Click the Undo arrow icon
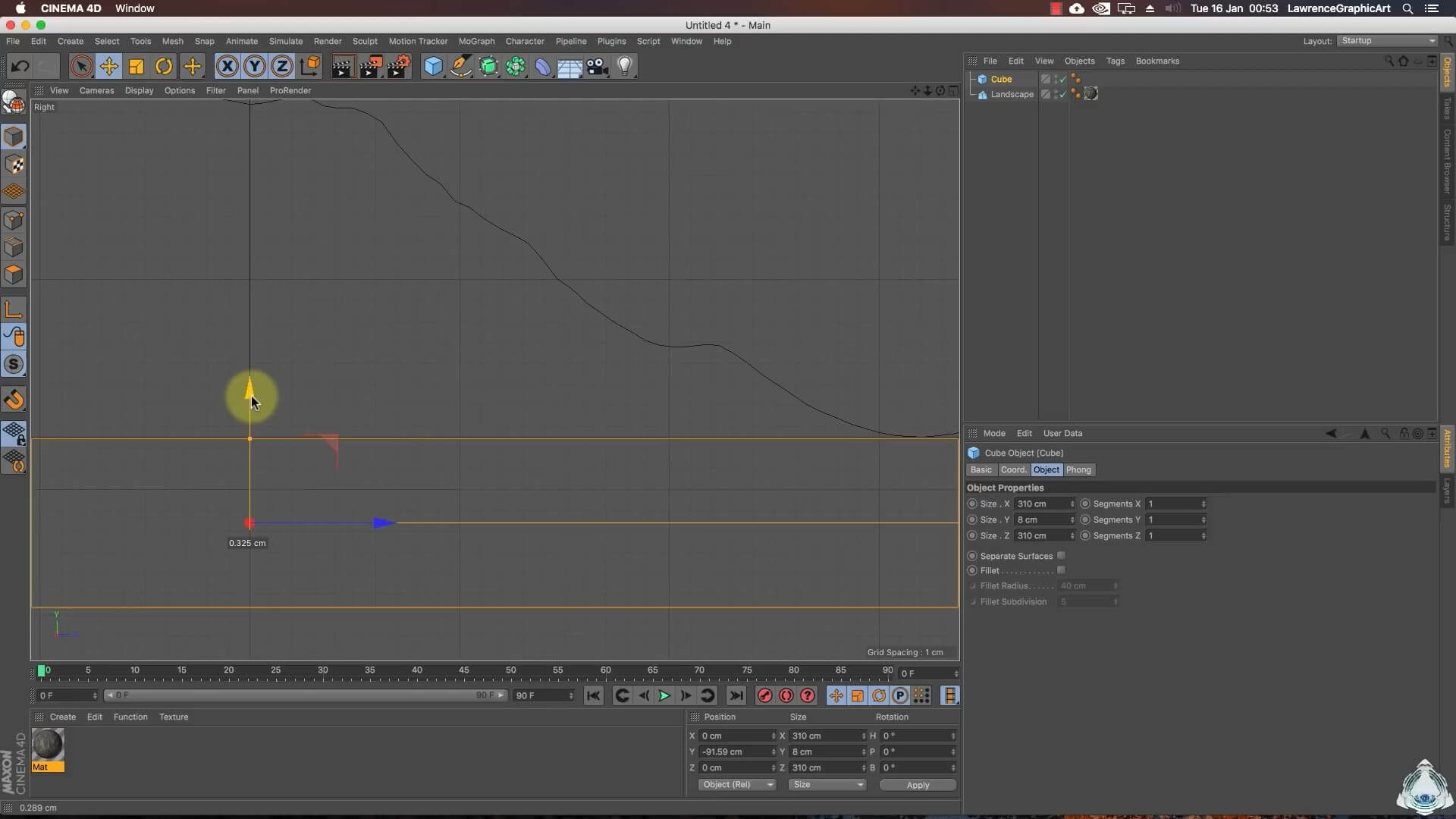This screenshot has width=1456, height=819. coord(20,67)
